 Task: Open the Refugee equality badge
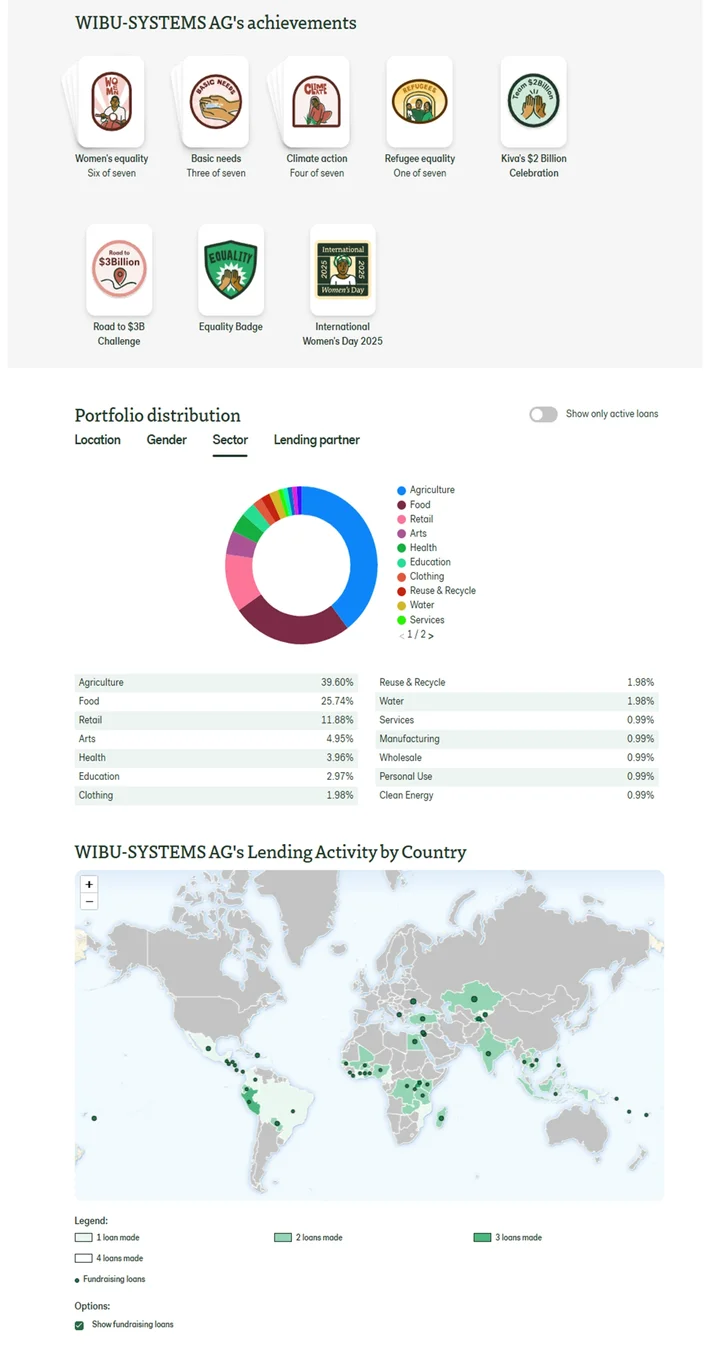[x=419, y=102]
